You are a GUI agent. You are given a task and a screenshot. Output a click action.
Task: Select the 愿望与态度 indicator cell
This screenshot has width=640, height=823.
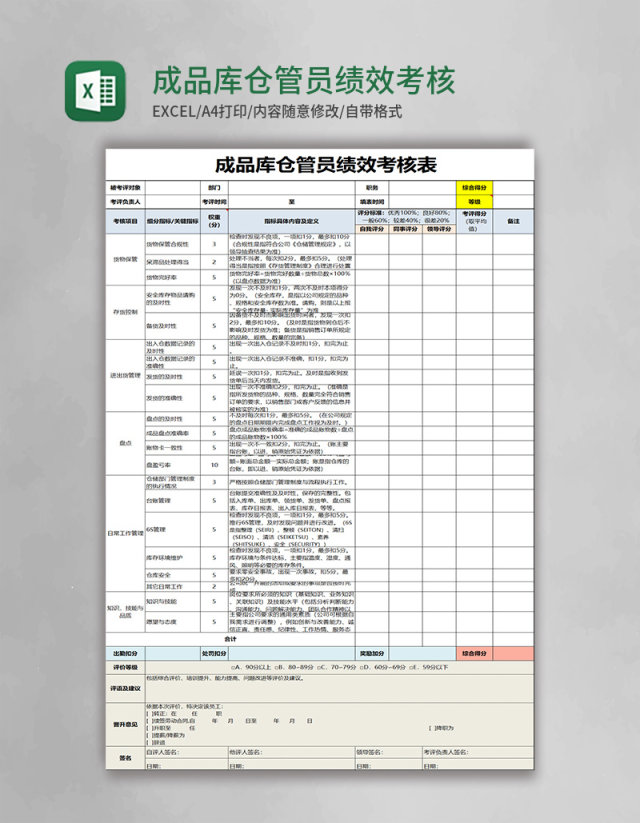(x=173, y=622)
